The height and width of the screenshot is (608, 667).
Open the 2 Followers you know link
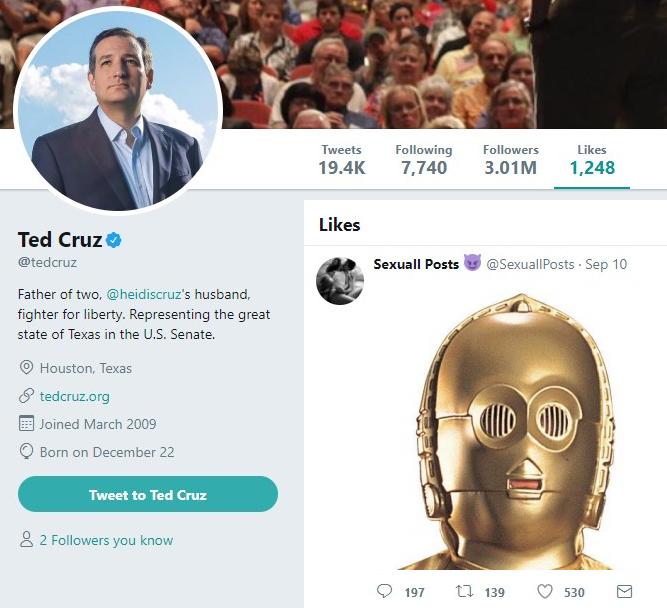click(106, 540)
